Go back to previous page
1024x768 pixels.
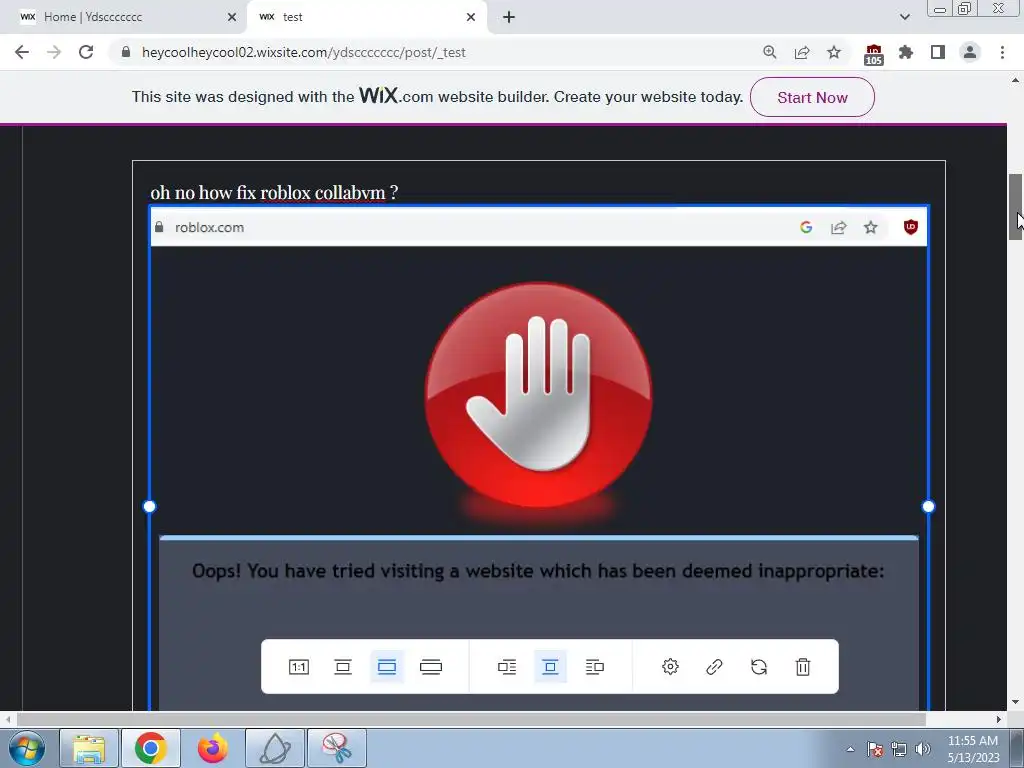point(22,52)
